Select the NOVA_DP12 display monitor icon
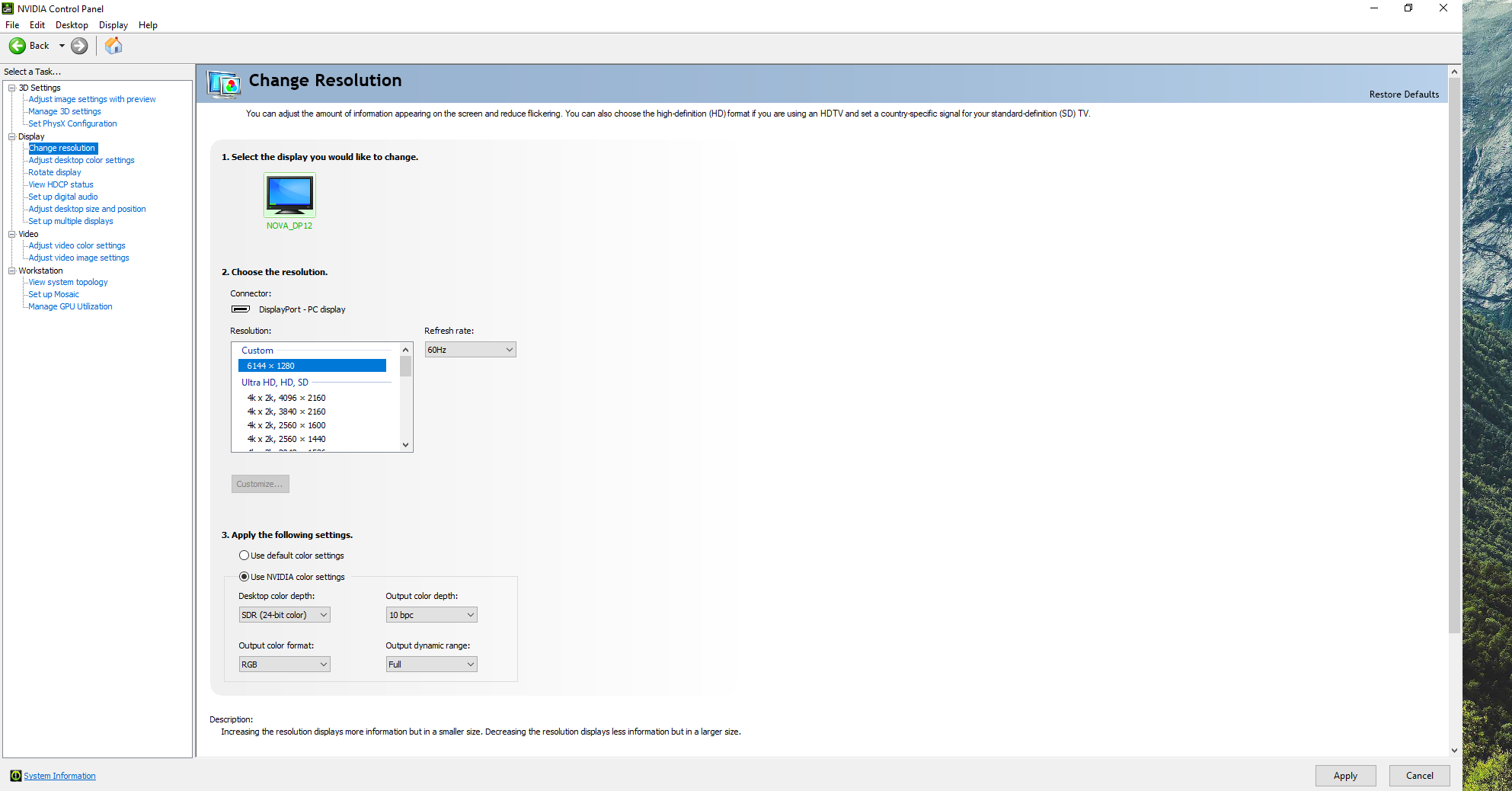This screenshot has width=1512, height=791. click(289, 194)
